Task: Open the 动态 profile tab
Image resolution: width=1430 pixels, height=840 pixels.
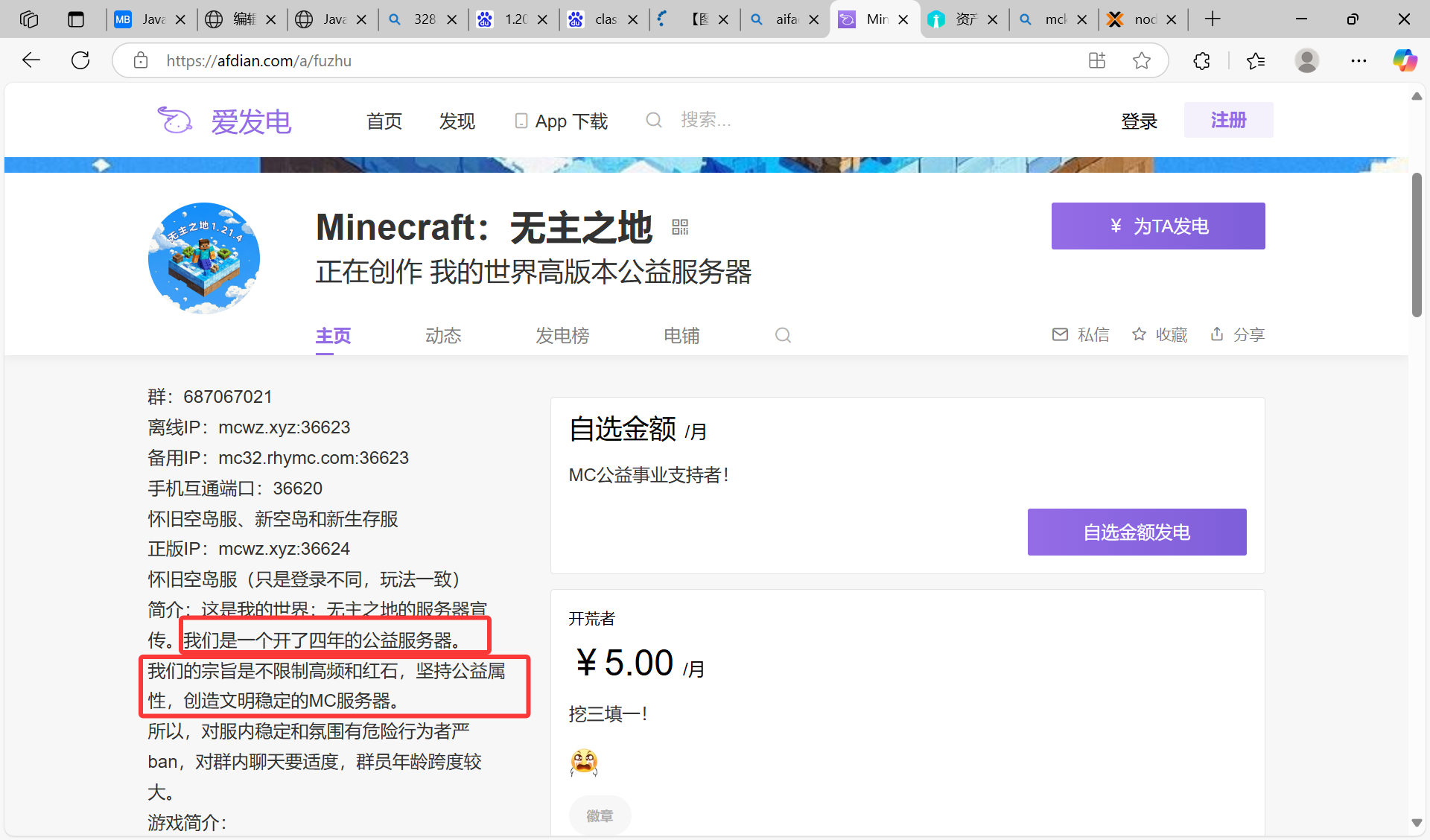Action: [443, 336]
